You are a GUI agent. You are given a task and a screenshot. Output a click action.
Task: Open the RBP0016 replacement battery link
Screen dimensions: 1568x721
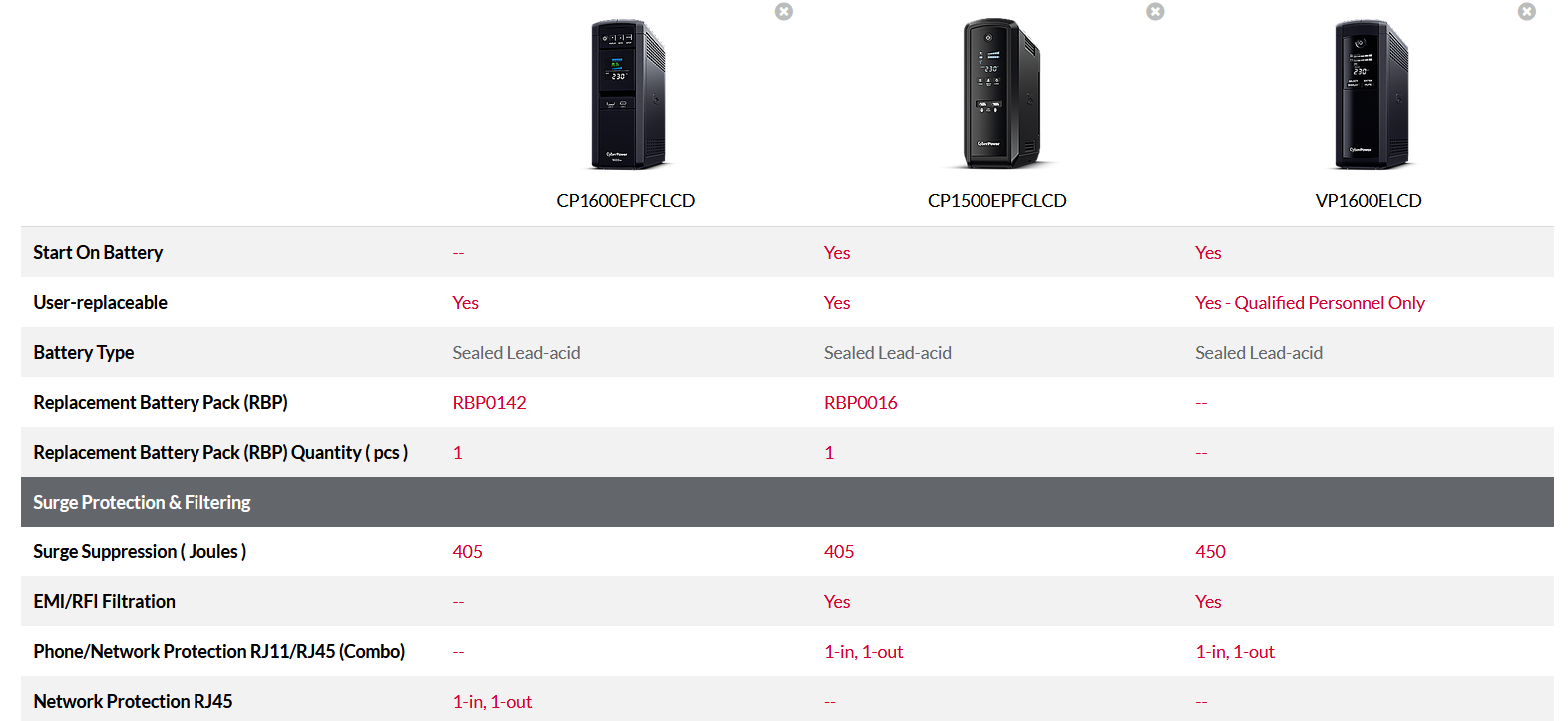[861, 403]
